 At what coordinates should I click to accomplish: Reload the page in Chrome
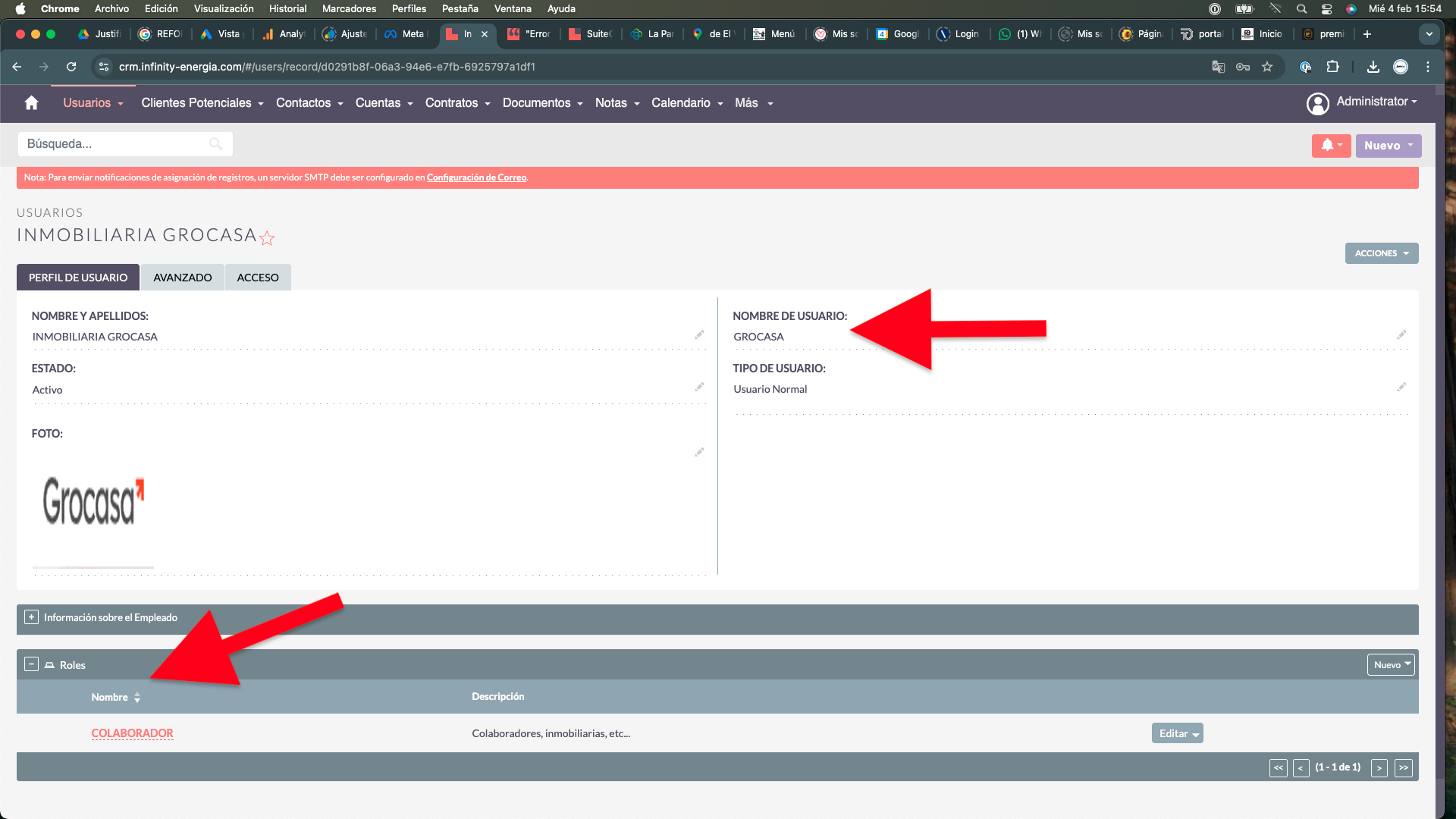coord(71,67)
